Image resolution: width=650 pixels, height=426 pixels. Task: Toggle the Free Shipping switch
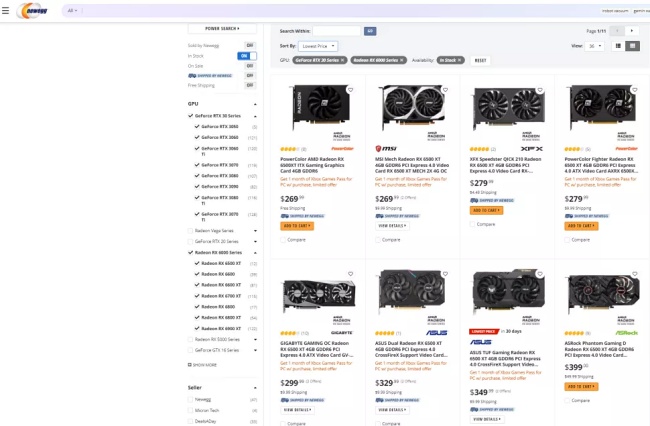[x=250, y=85]
